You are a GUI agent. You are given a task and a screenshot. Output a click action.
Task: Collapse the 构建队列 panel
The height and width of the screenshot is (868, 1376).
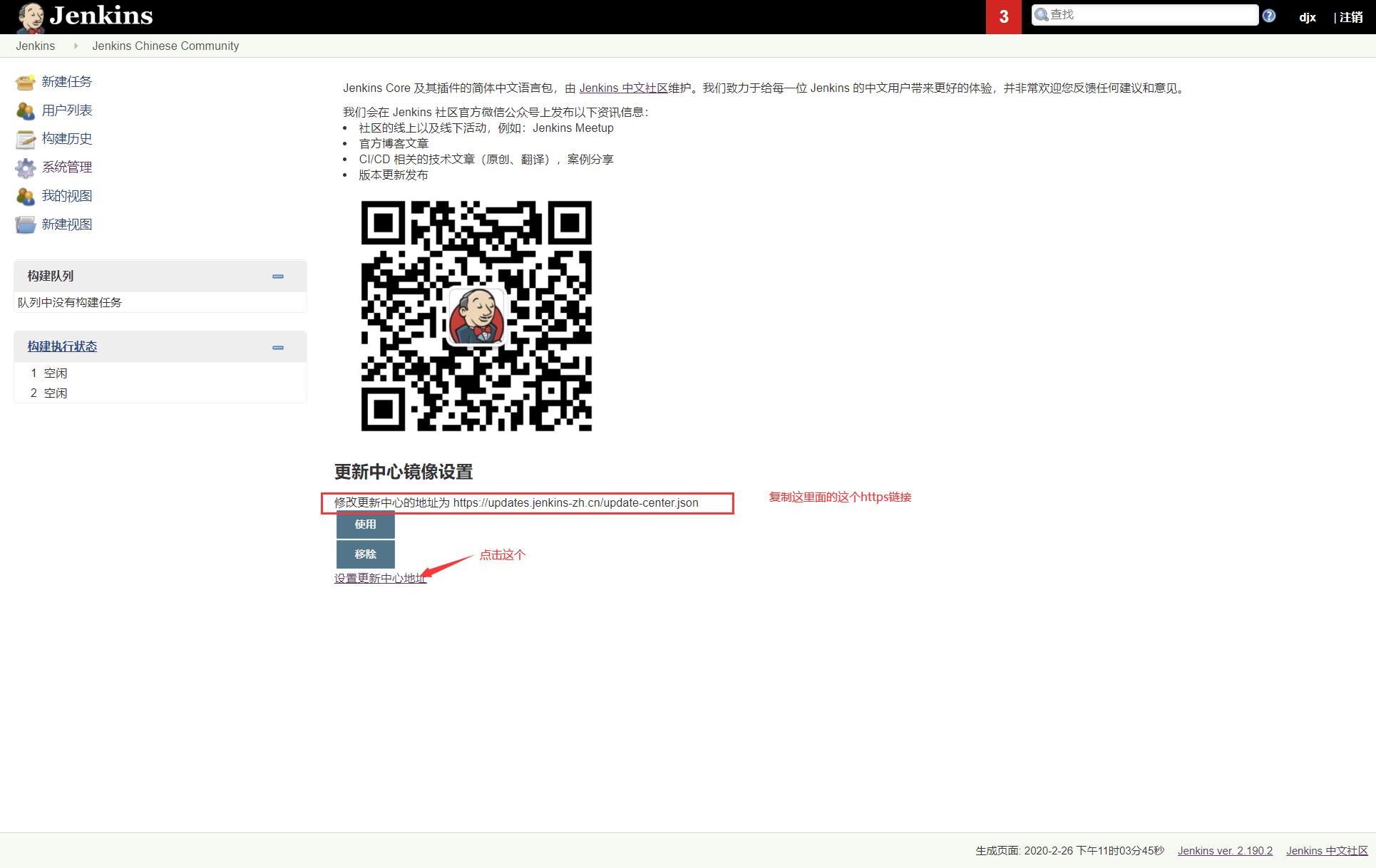(x=278, y=277)
